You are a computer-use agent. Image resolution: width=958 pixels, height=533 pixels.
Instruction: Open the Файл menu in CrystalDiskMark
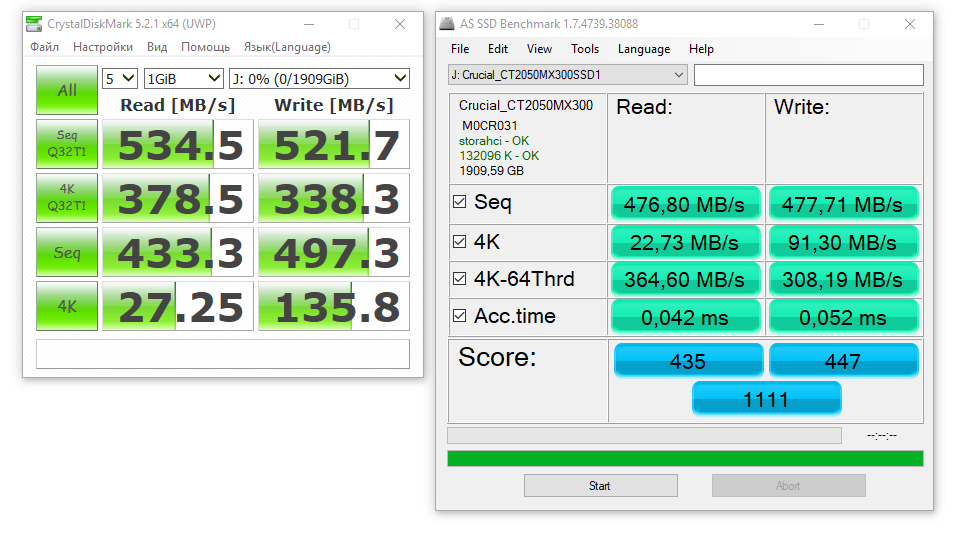click(x=45, y=47)
